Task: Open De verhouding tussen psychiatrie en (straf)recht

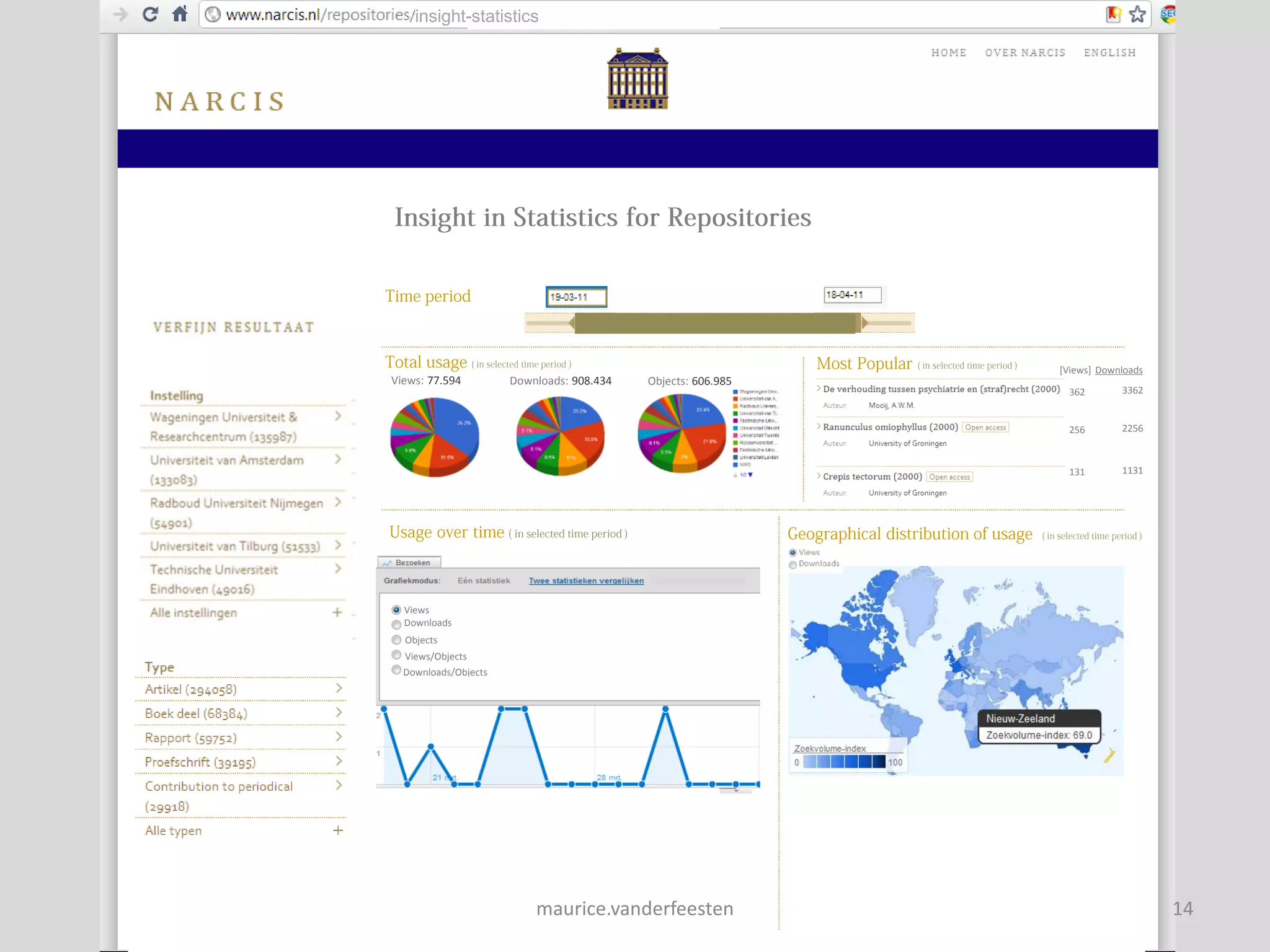Action: [941, 389]
